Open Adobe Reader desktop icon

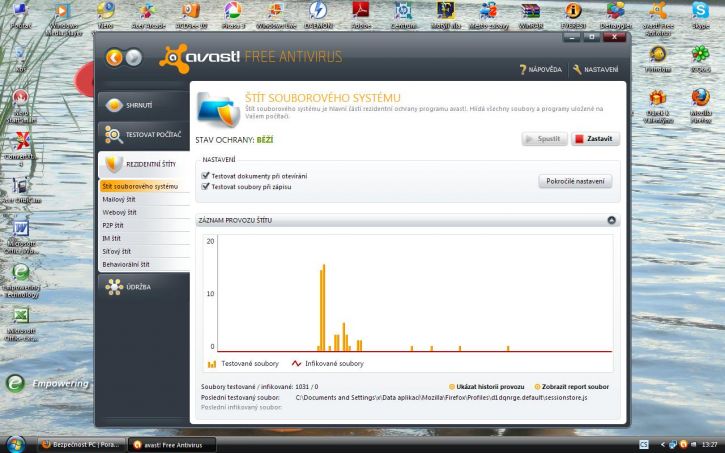click(x=361, y=15)
